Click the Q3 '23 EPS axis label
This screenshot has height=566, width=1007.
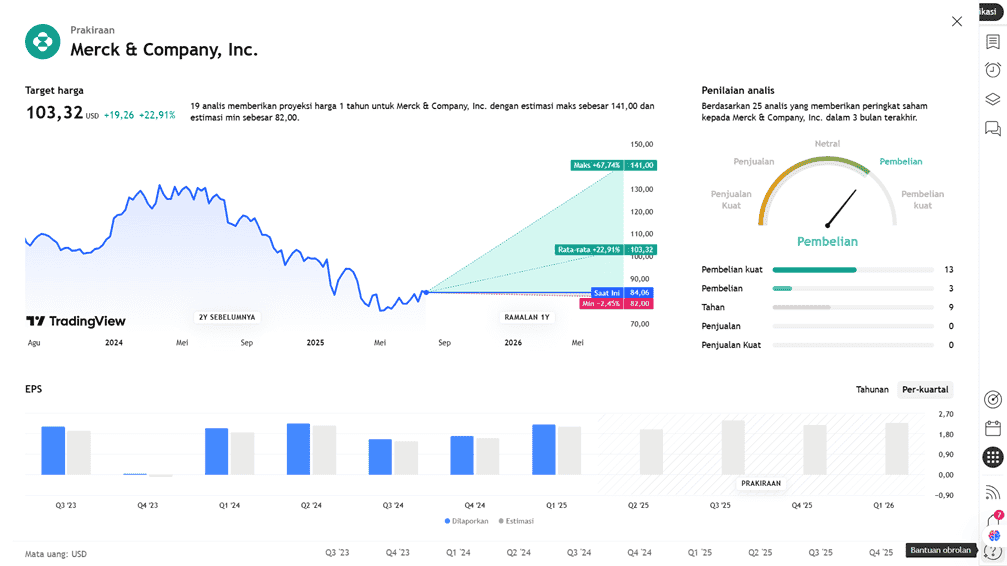pos(66,506)
